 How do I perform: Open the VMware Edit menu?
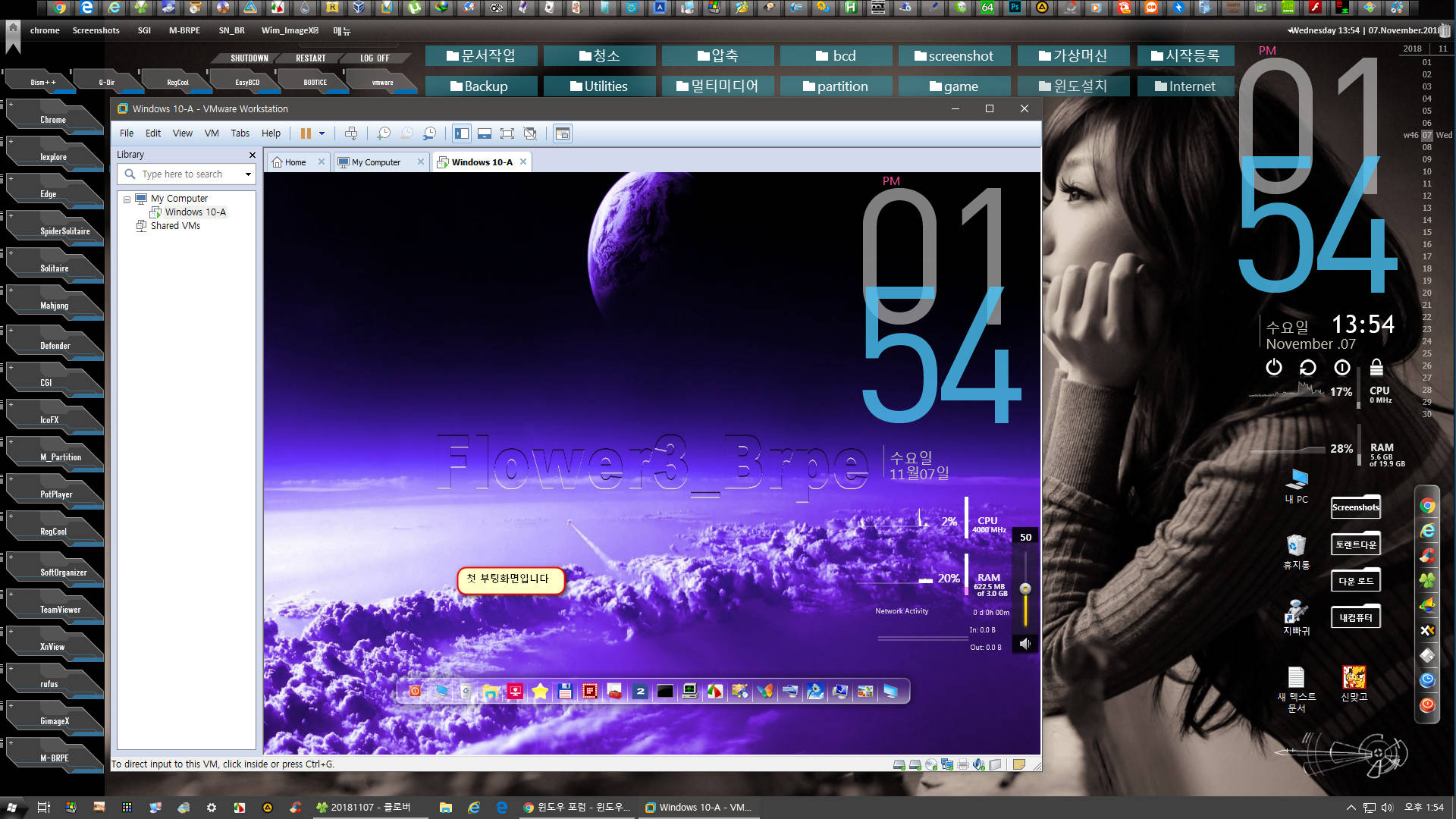[153, 133]
